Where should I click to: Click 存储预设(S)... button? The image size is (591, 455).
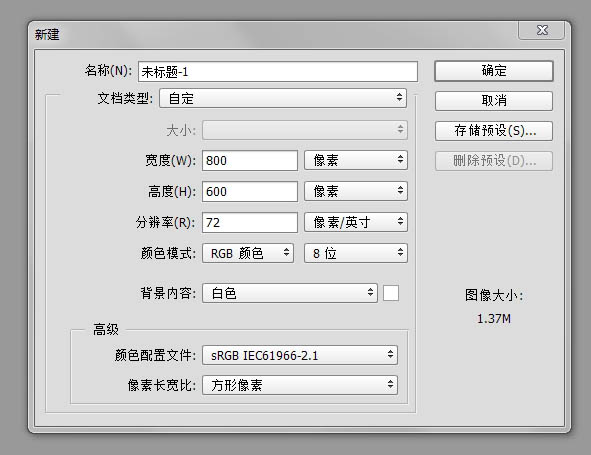pyautogui.click(x=494, y=131)
